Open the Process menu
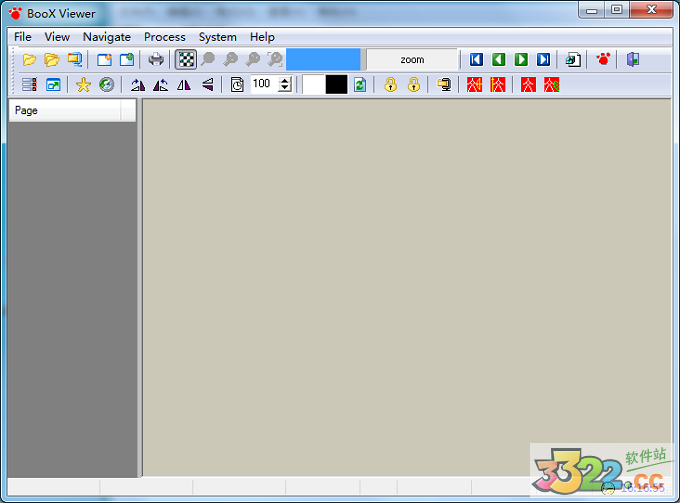 (165, 37)
